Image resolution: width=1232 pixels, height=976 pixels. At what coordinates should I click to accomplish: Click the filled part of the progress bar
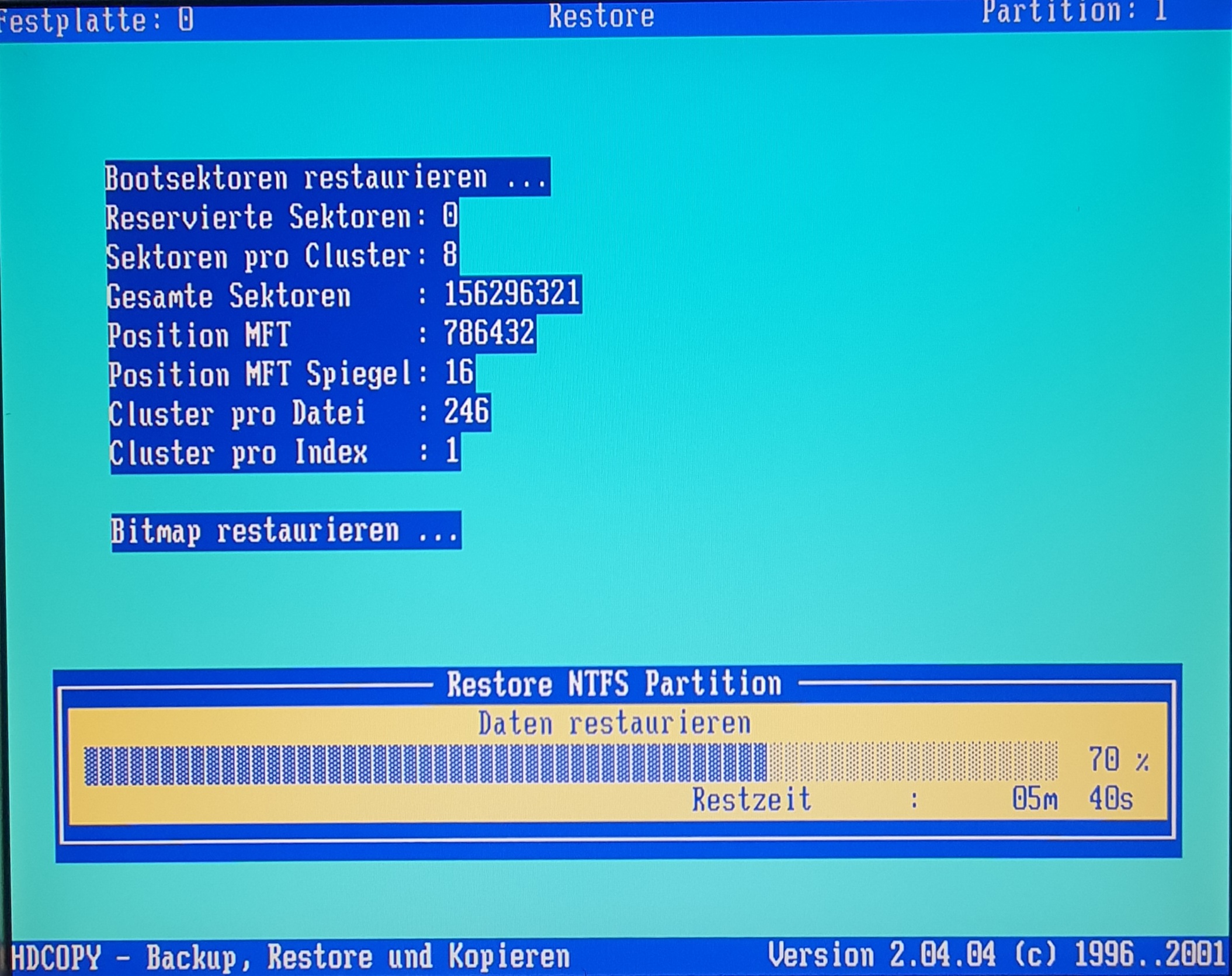(x=425, y=763)
